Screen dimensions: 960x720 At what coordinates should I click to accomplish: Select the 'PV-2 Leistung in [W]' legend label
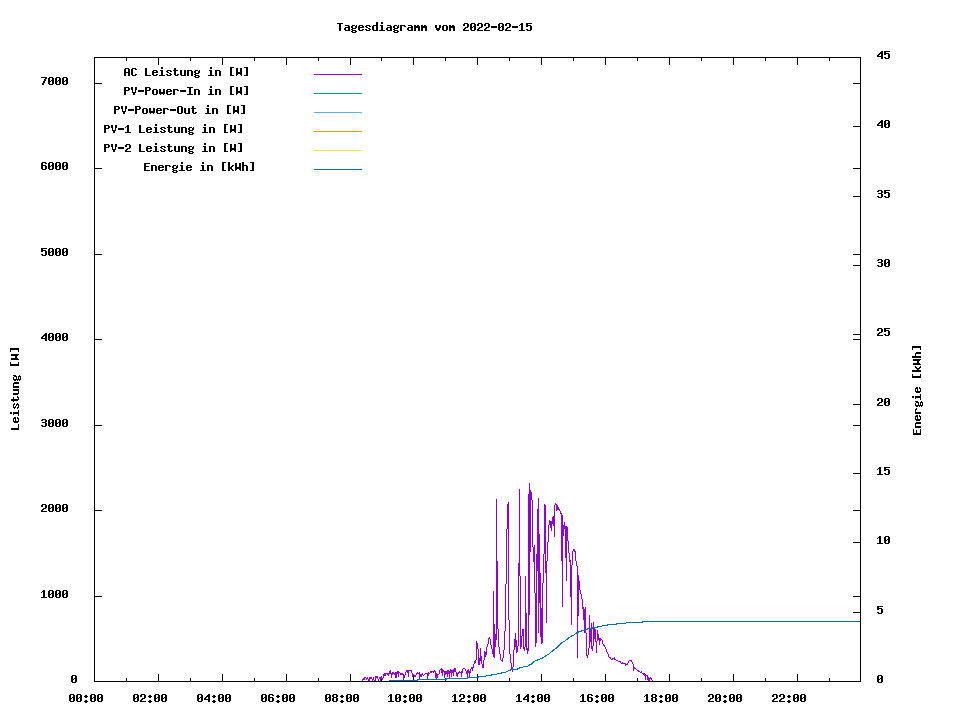coord(173,148)
